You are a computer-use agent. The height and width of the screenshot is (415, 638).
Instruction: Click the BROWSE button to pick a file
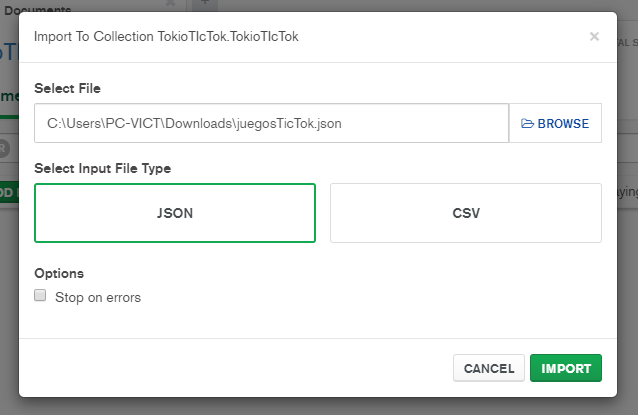pos(555,124)
